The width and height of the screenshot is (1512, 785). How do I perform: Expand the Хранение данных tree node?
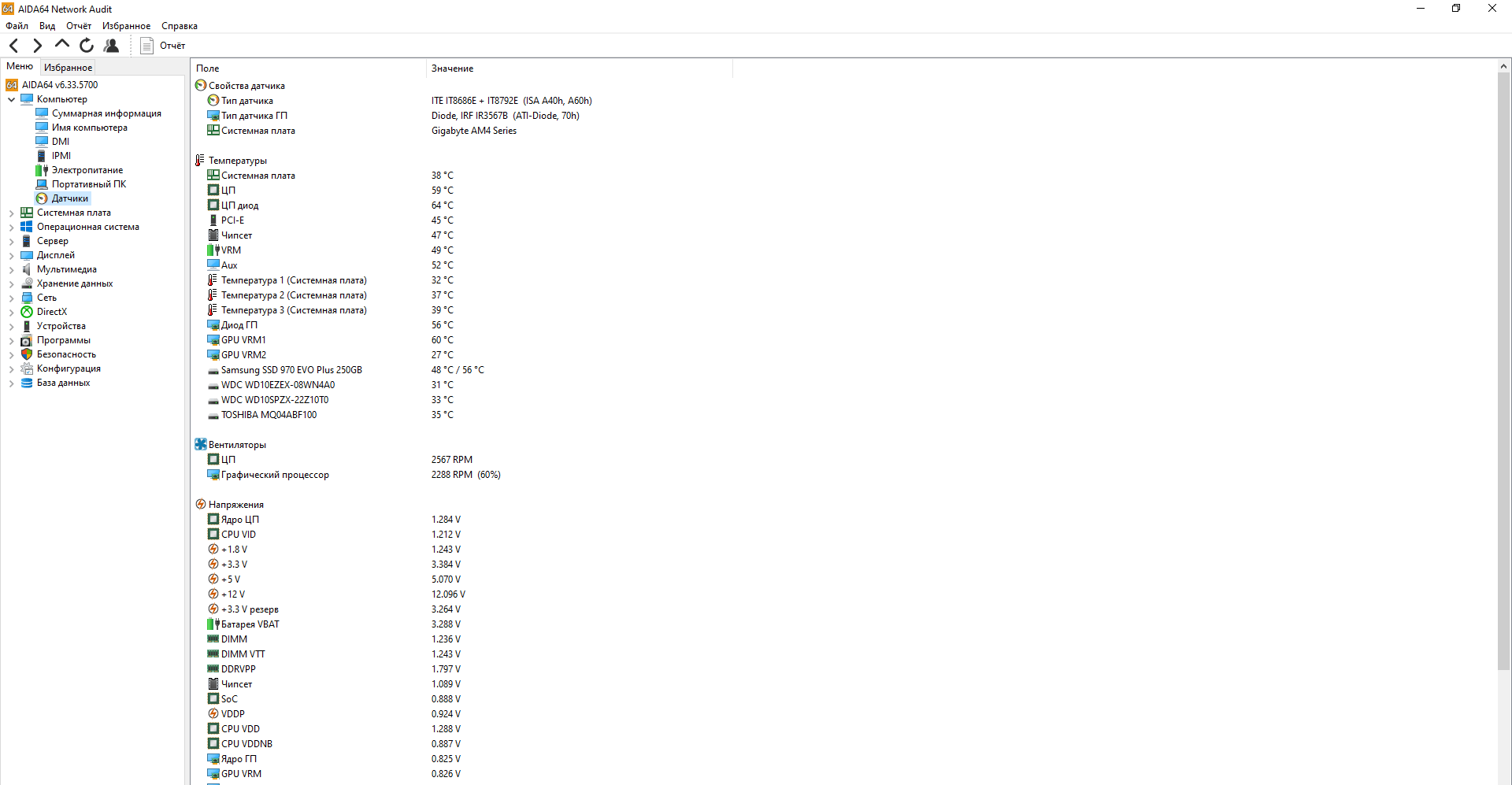point(11,283)
